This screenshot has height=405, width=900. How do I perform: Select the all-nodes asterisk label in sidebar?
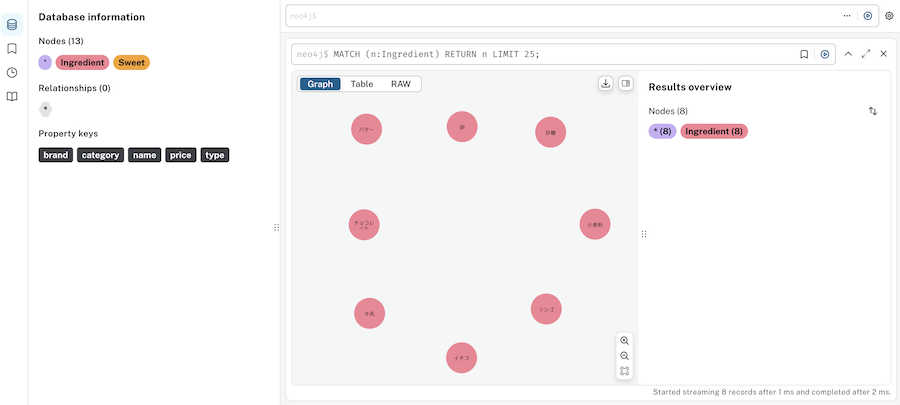click(x=45, y=63)
